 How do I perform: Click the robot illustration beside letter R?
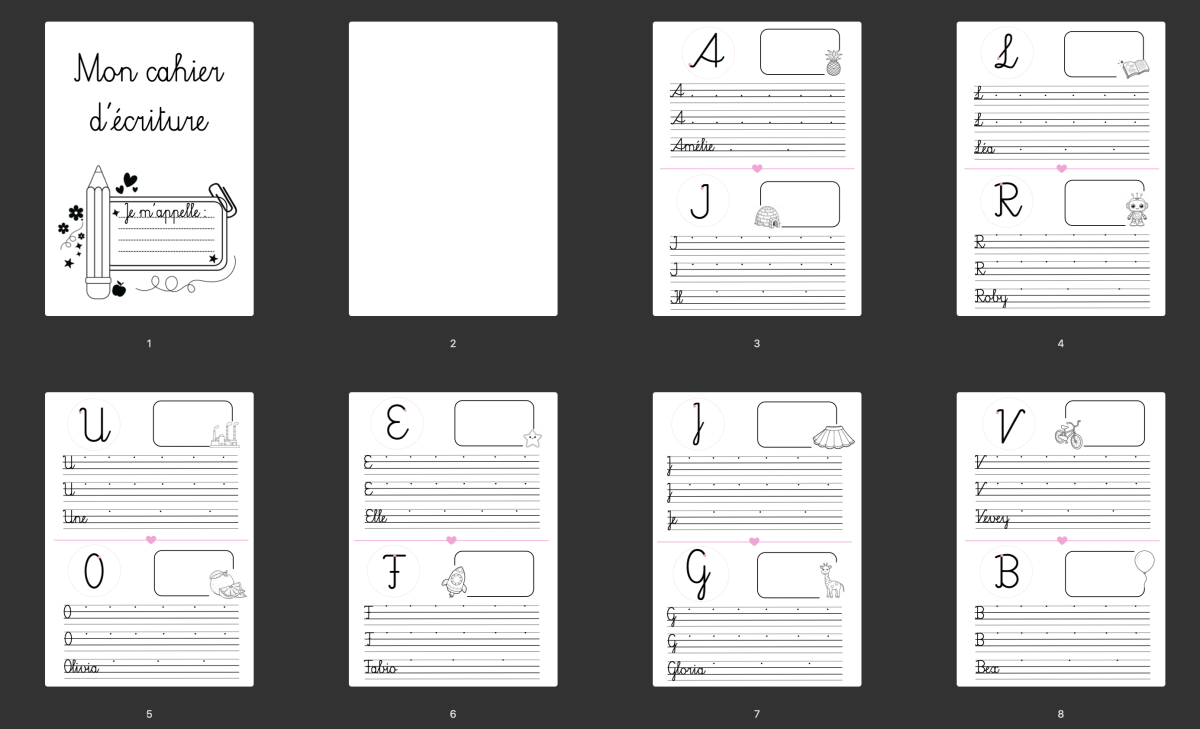pos(1136,210)
